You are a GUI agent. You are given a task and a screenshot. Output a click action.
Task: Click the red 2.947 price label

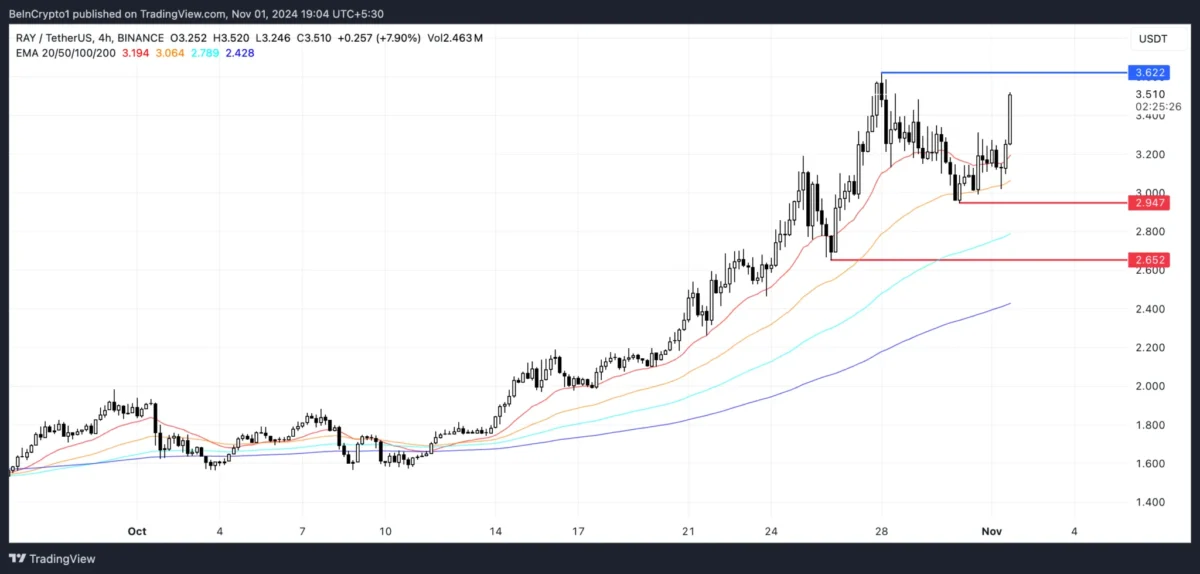tap(1146, 202)
